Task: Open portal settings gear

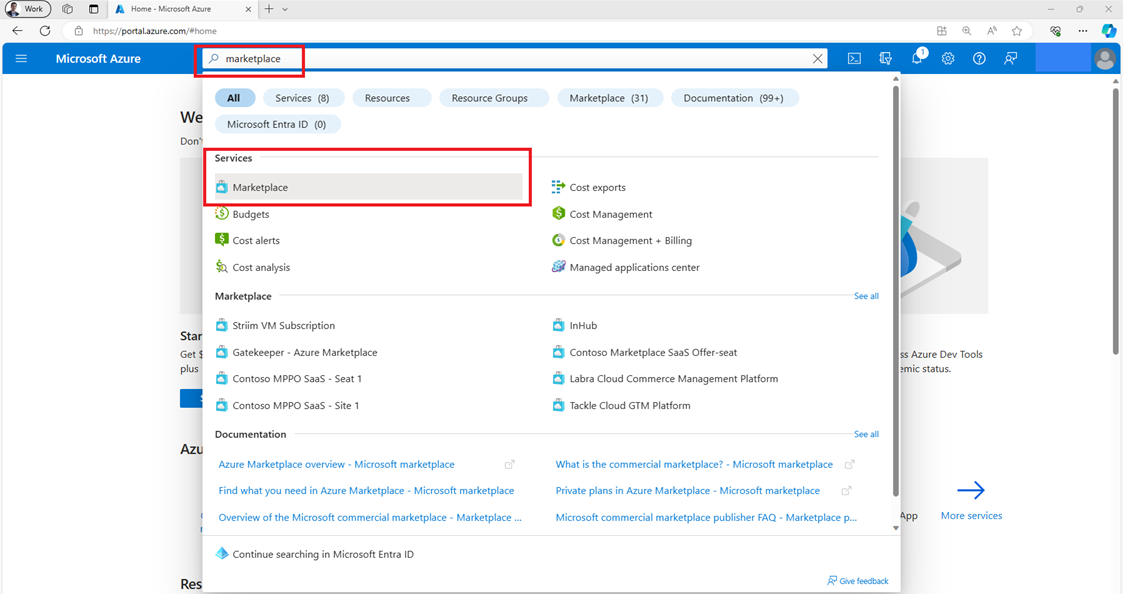Action: (x=948, y=59)
